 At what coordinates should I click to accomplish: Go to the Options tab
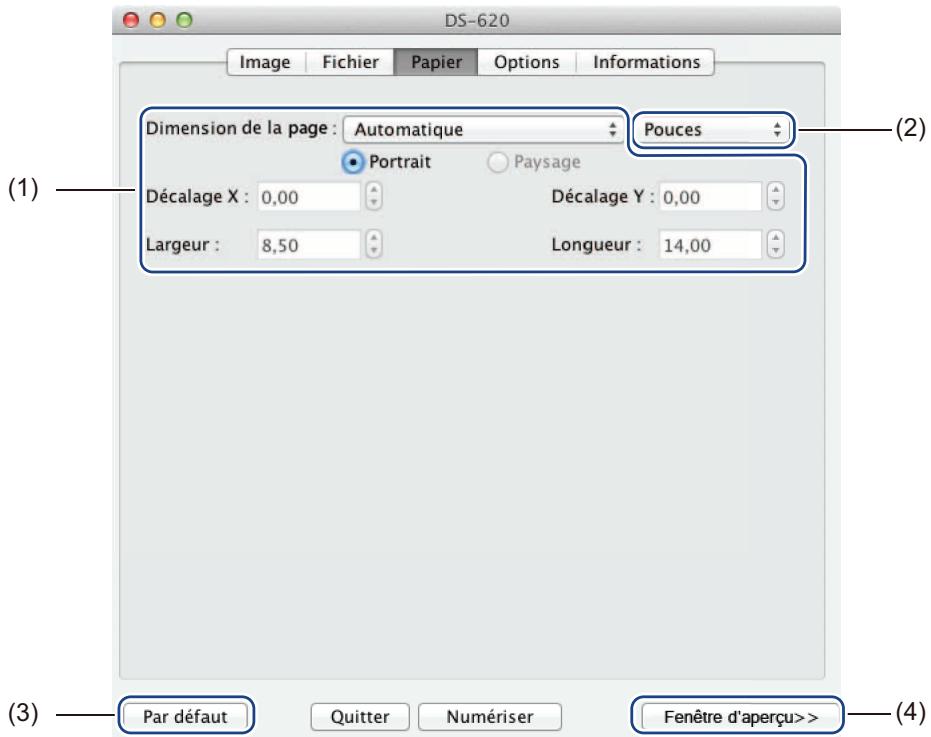tap(527, 62)
